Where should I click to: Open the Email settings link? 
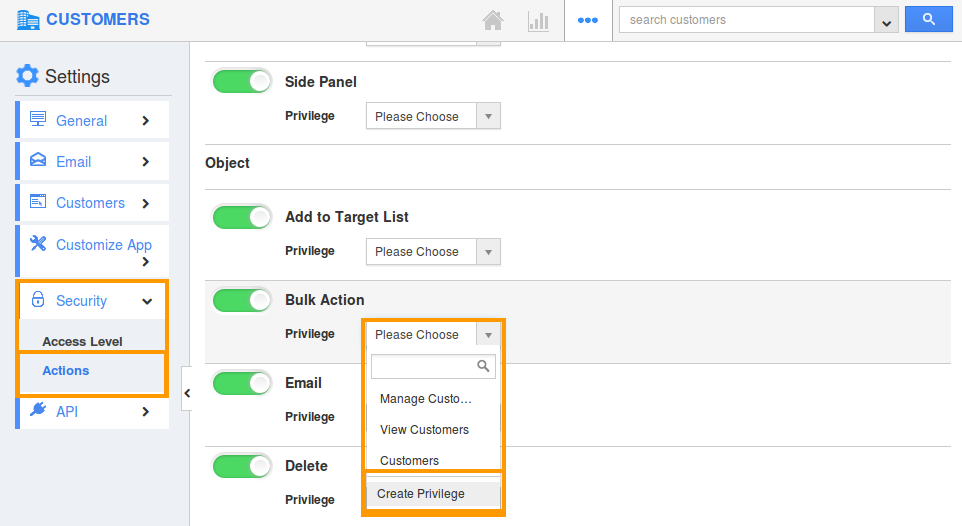pos(74,162)
